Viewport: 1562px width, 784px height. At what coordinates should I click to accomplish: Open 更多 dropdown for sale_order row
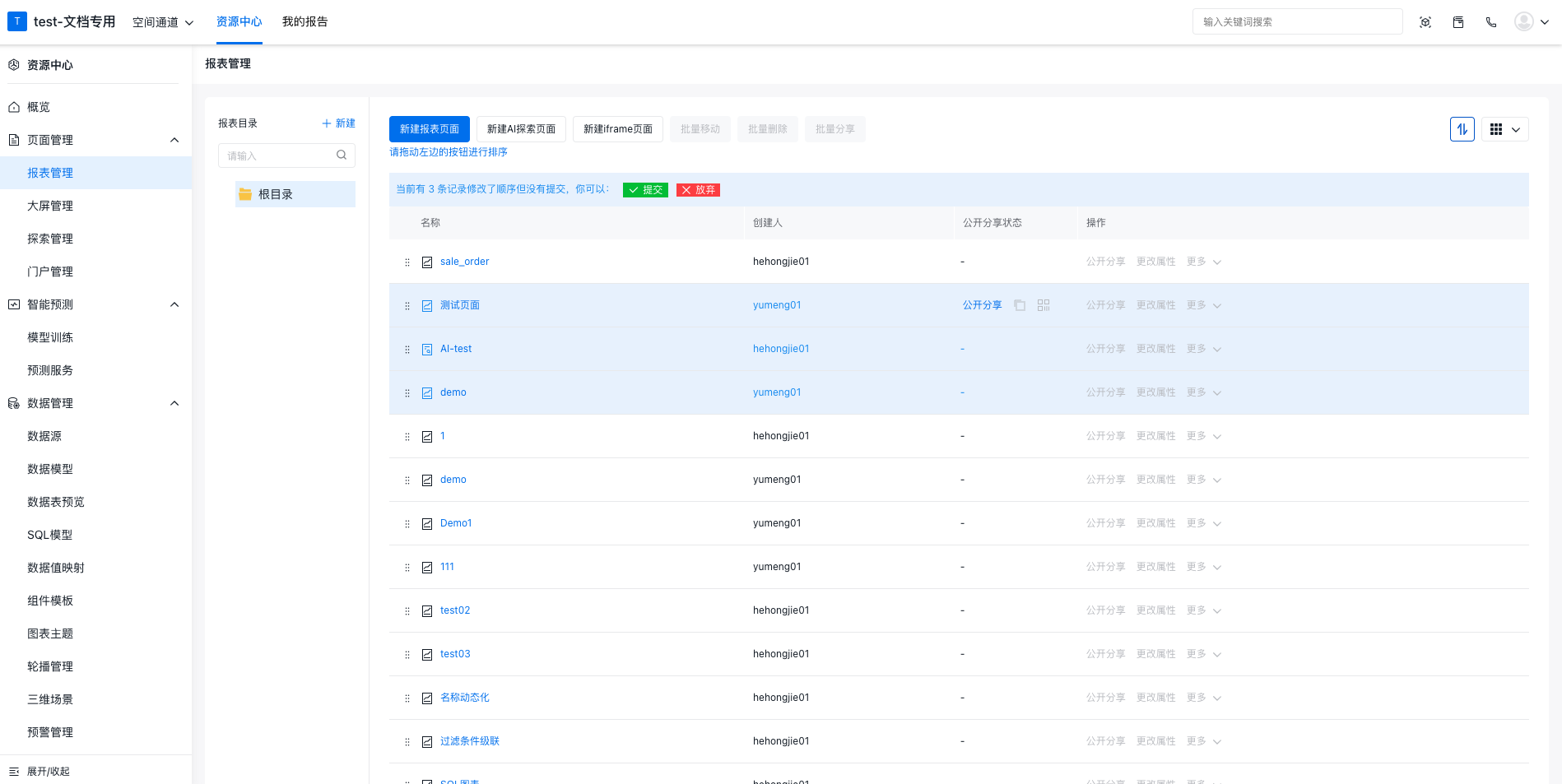(1204, 262)
